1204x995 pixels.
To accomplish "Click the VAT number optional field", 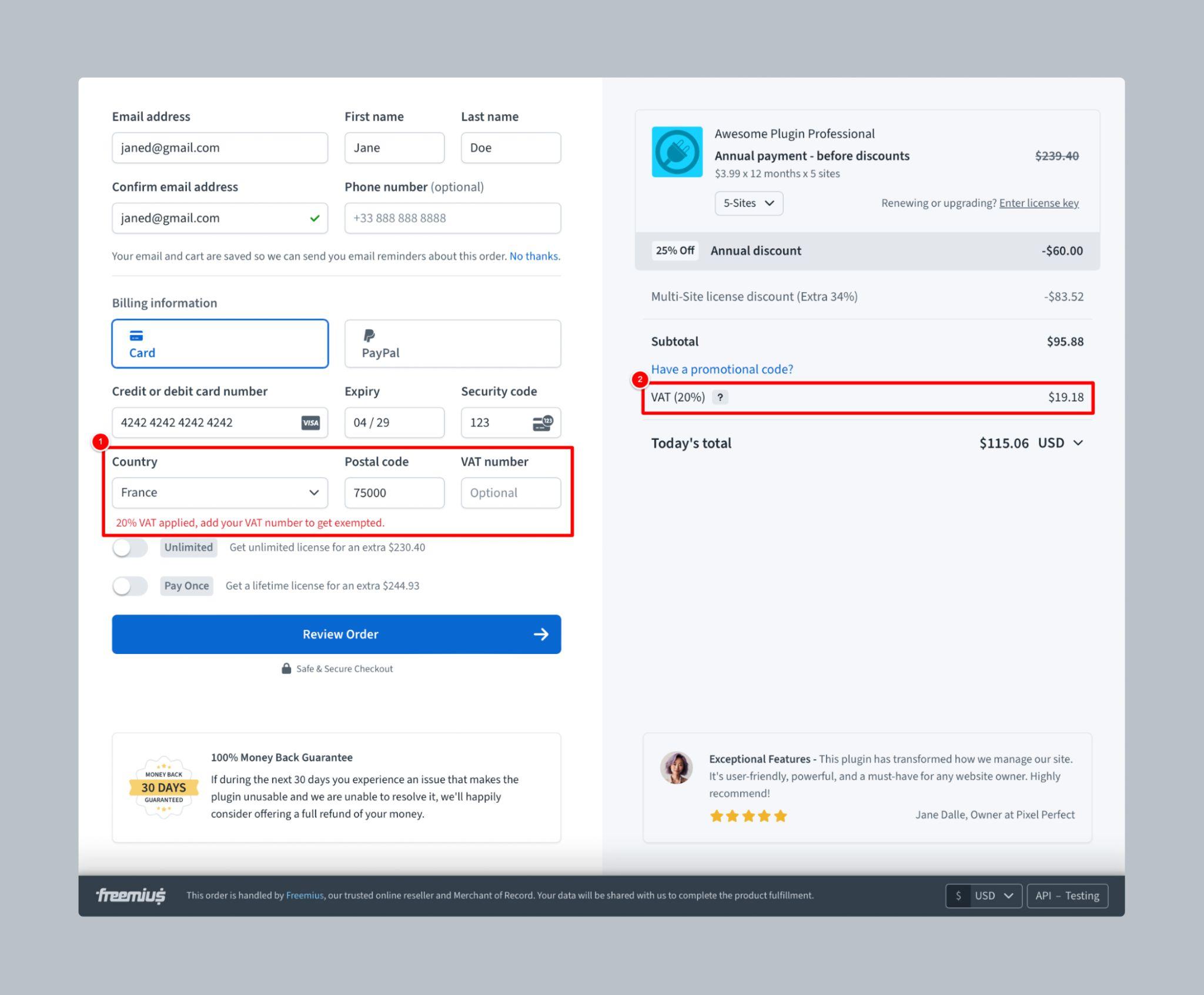I will (511, 493).
